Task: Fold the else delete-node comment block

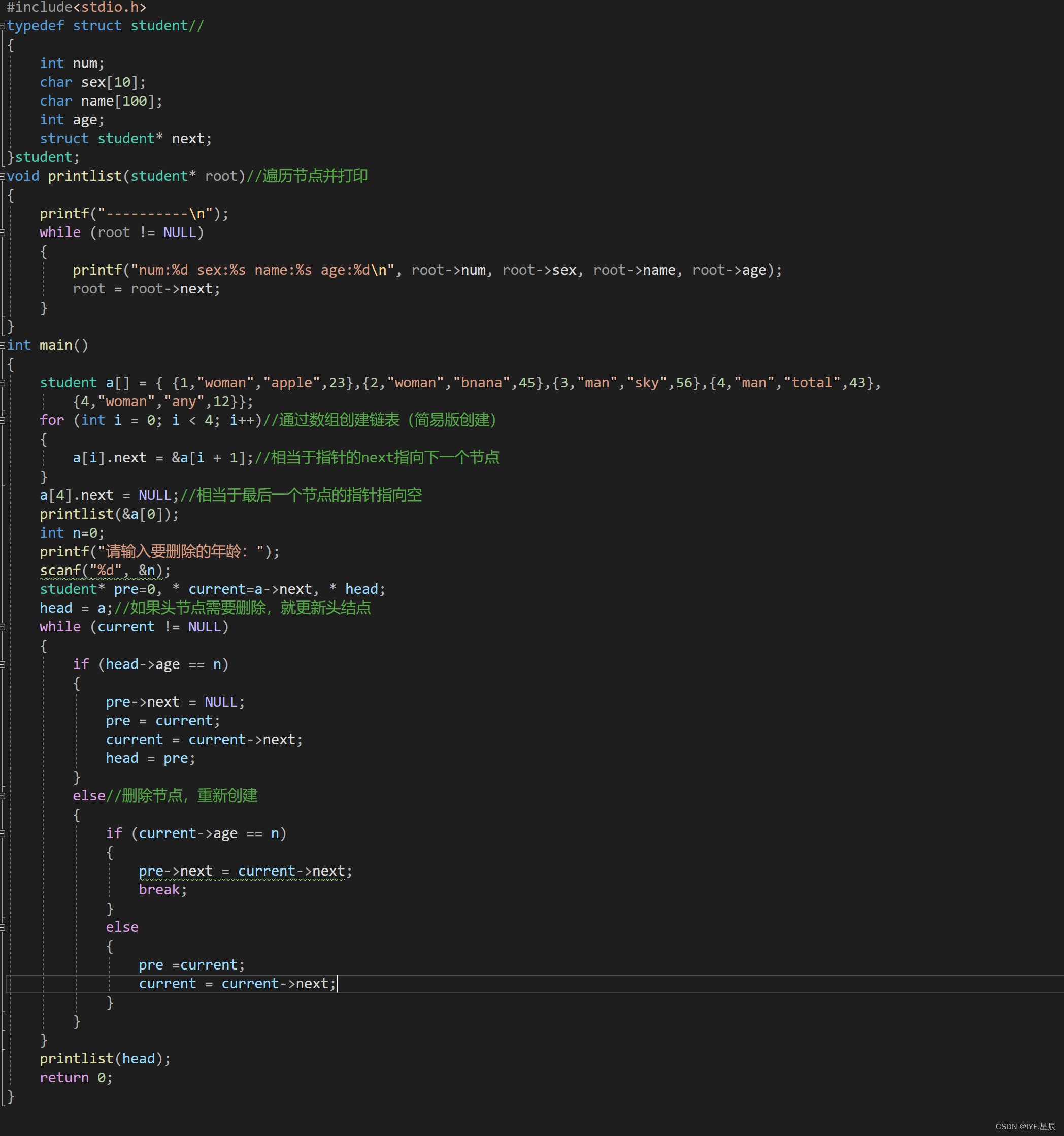Action: pyautogui.click(x=3, y=796)
